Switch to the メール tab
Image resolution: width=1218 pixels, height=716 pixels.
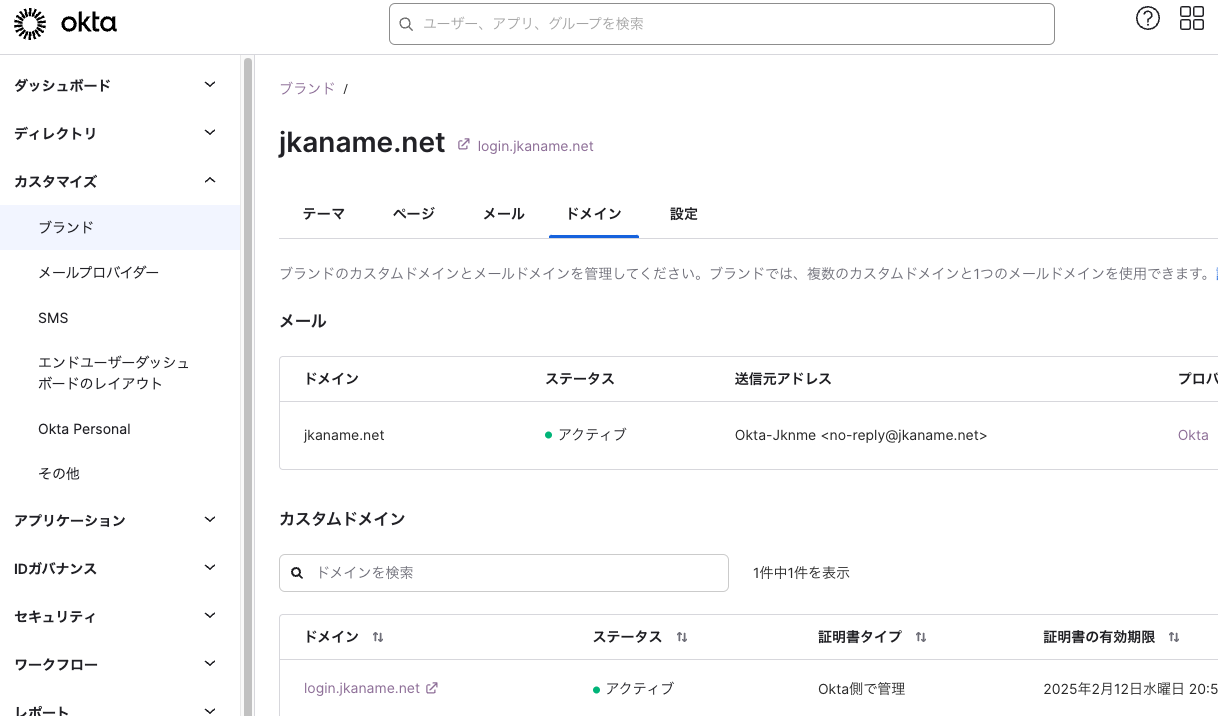pyautogui.click(x=504, y=214)
